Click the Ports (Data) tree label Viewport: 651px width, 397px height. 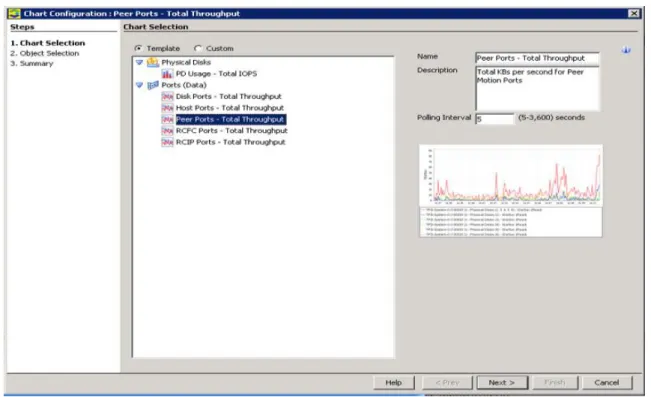(x=184, y=85)
